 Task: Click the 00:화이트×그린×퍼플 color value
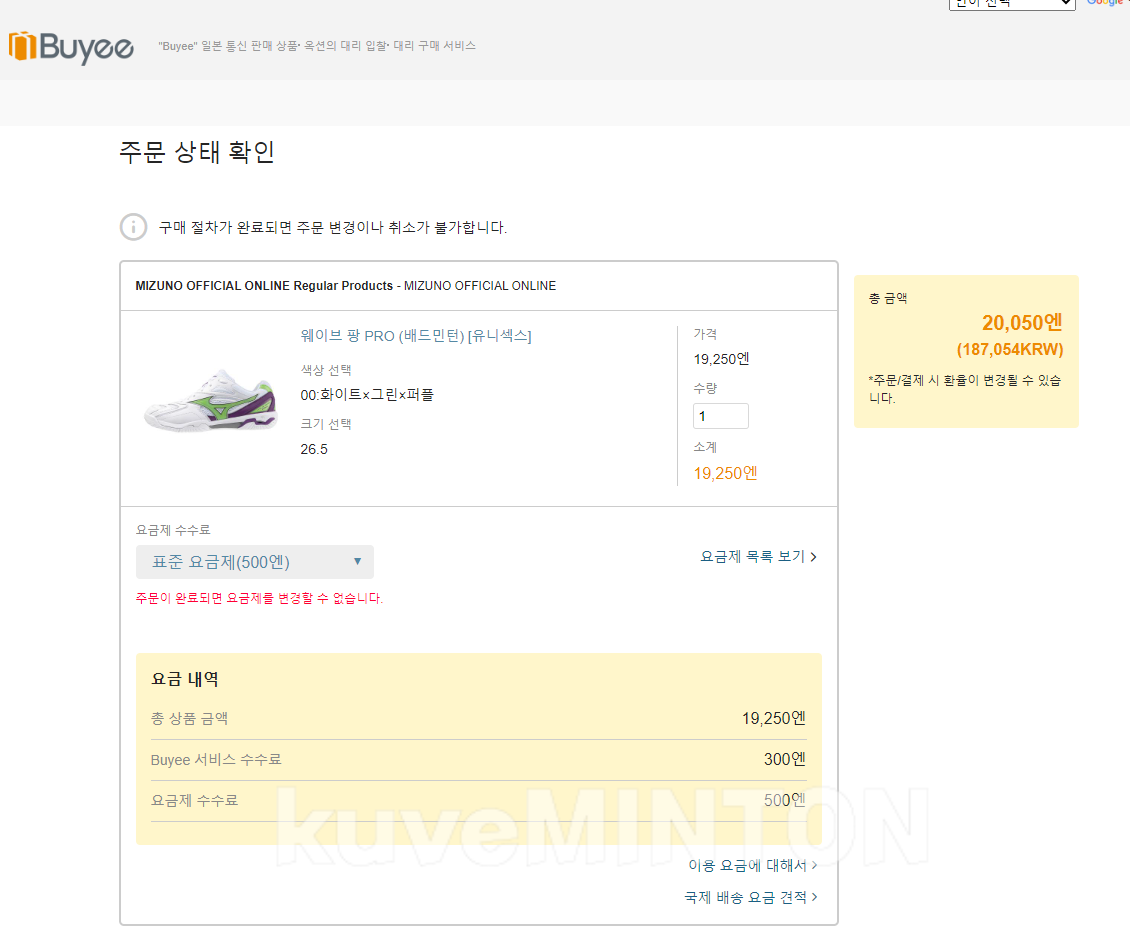coord(367,395)
